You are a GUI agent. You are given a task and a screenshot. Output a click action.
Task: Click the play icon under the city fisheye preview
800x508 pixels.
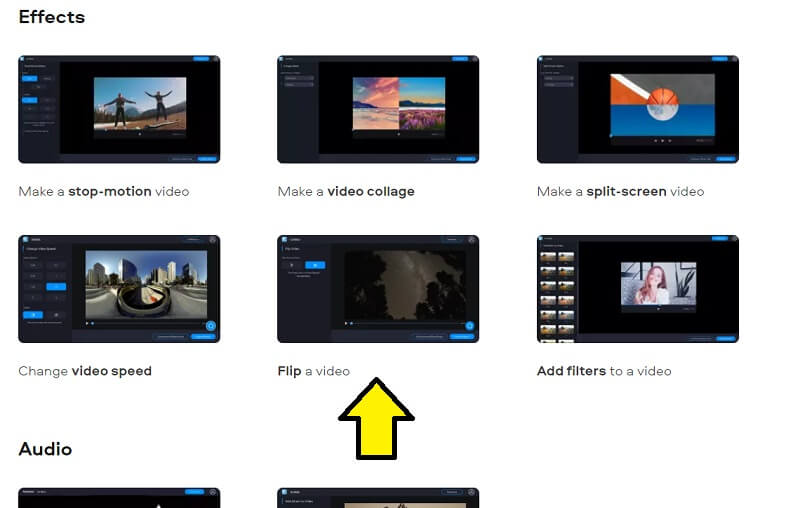tap(87, 323)
